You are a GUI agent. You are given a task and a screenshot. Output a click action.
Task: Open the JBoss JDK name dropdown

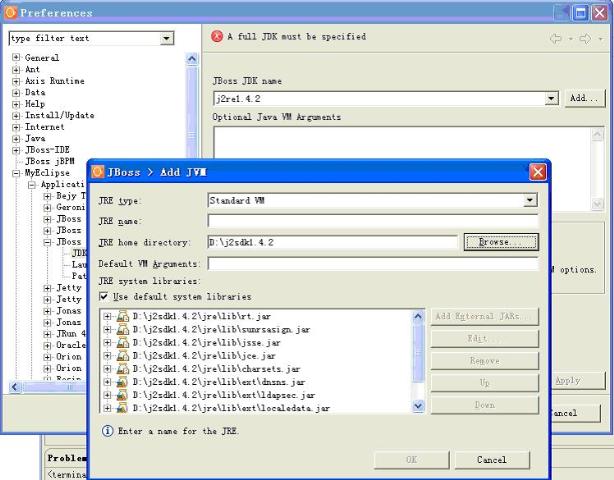click(x=551, y=98)
